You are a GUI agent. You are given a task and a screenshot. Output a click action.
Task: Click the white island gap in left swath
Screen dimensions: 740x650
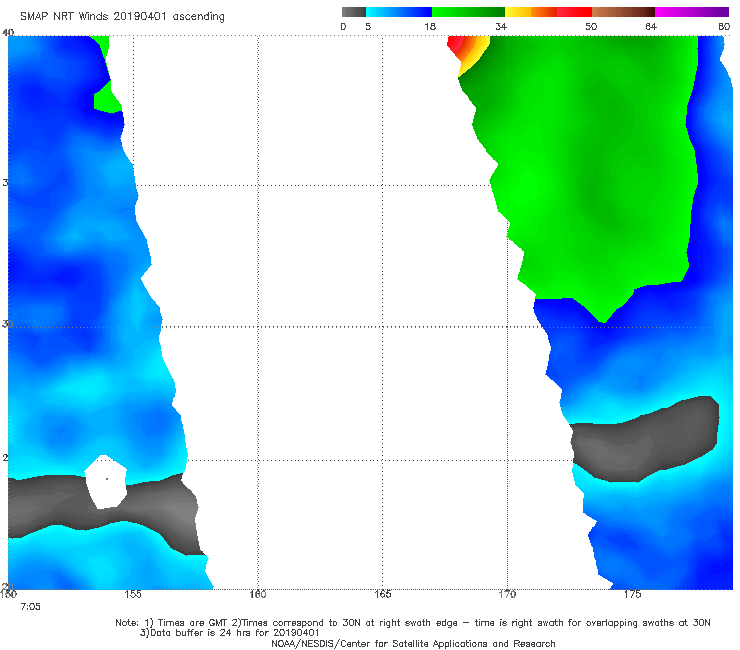pos(106,481)
